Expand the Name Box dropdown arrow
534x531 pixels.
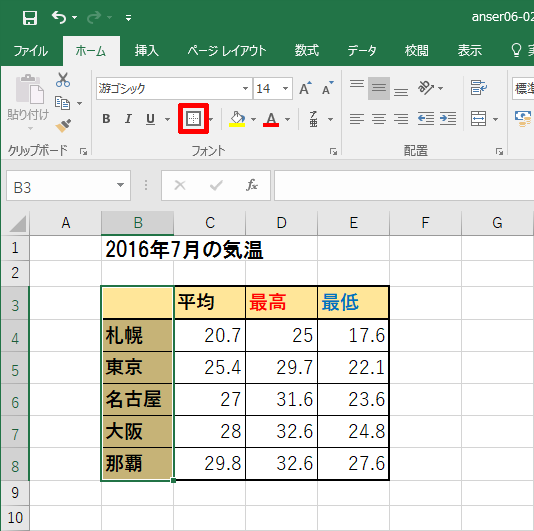coord(120,185)
